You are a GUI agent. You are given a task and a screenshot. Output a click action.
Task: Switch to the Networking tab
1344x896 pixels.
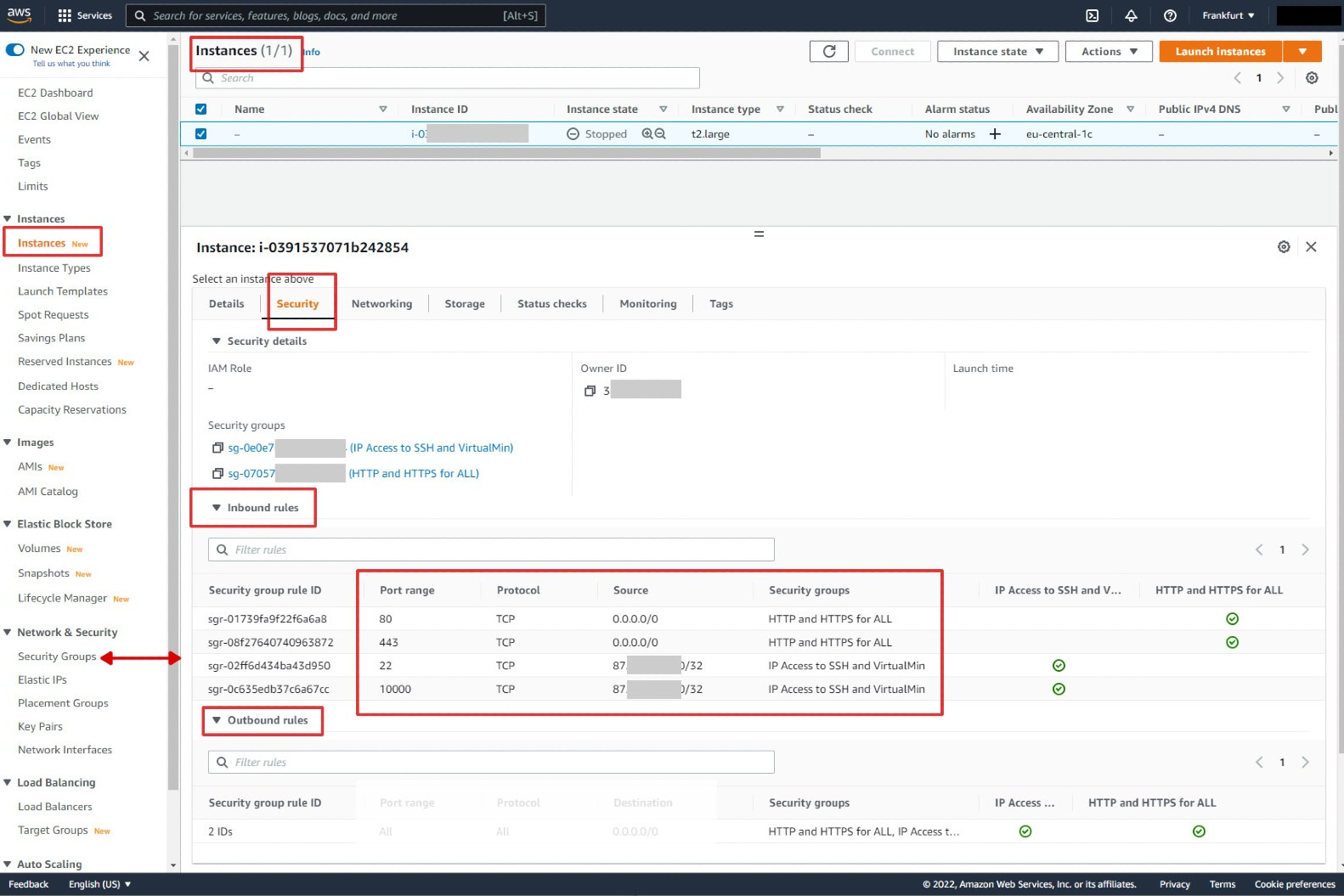pos(381,303)
